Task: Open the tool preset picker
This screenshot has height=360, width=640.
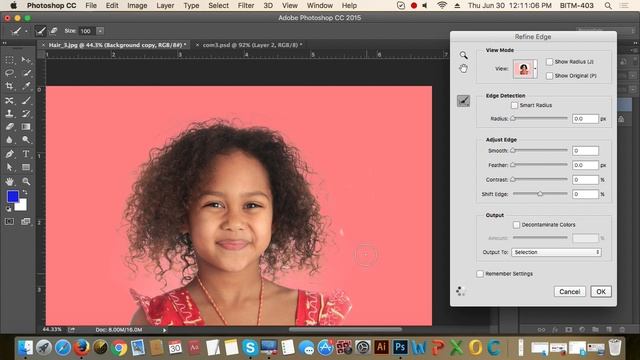Action: pos(18,31)
